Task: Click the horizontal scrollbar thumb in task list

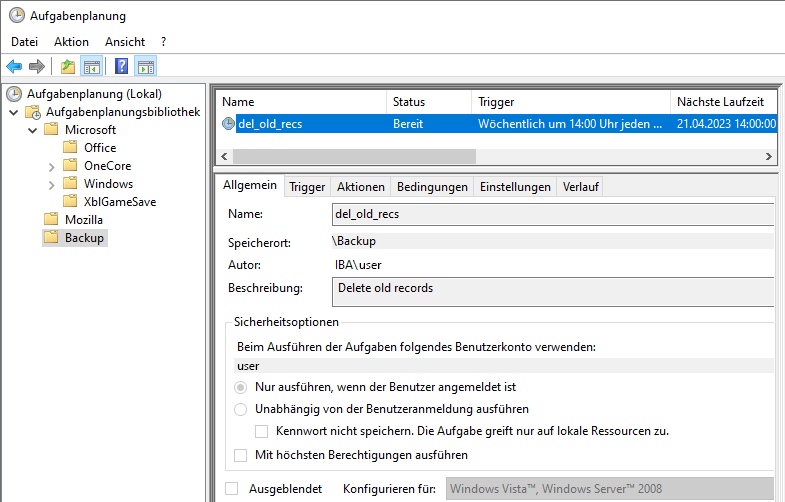Action: tap(354, 157)
